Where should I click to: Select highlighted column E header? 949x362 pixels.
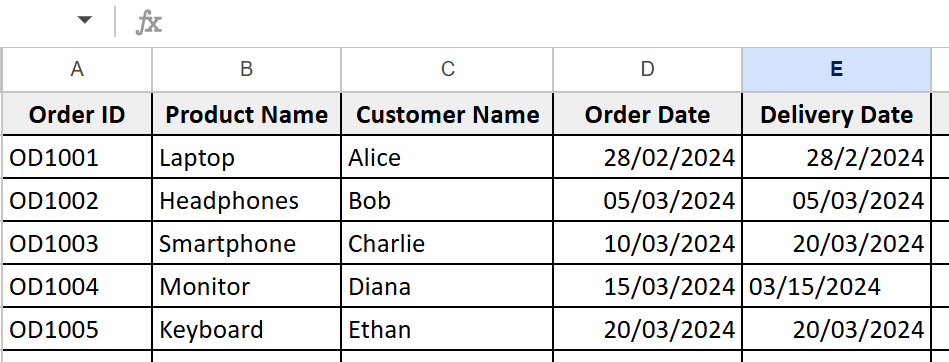tap(836, 70)
